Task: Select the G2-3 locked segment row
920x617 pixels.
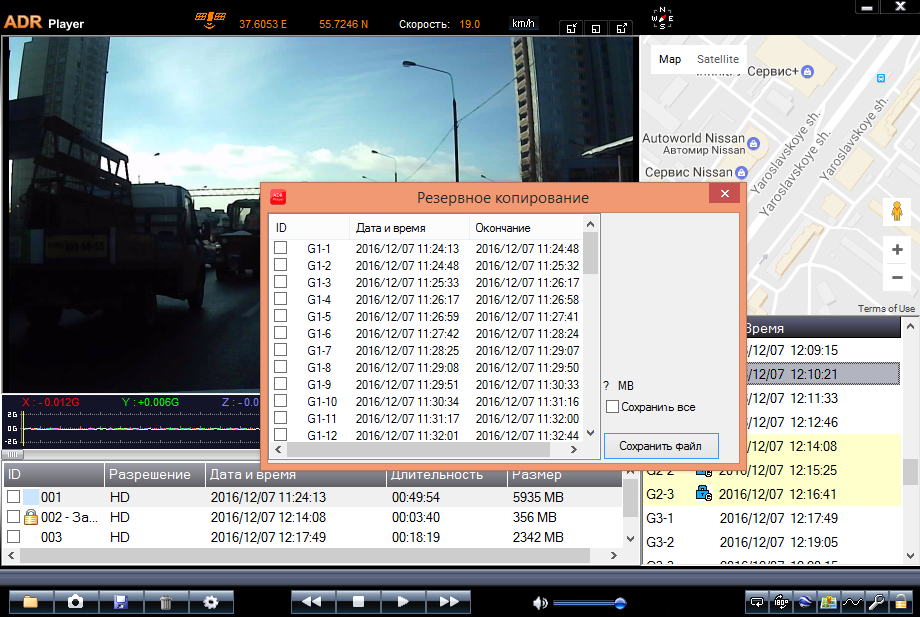Action: pos(772,494)
